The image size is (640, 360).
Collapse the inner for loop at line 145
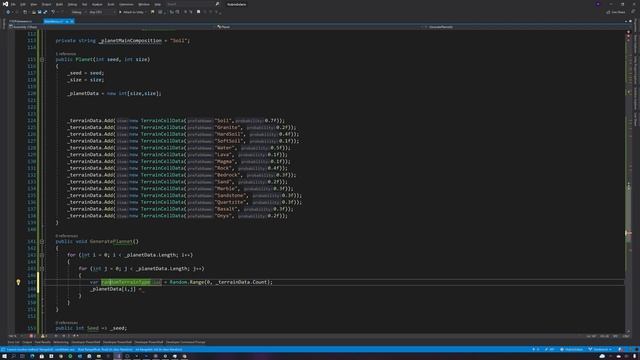(42, 269)
